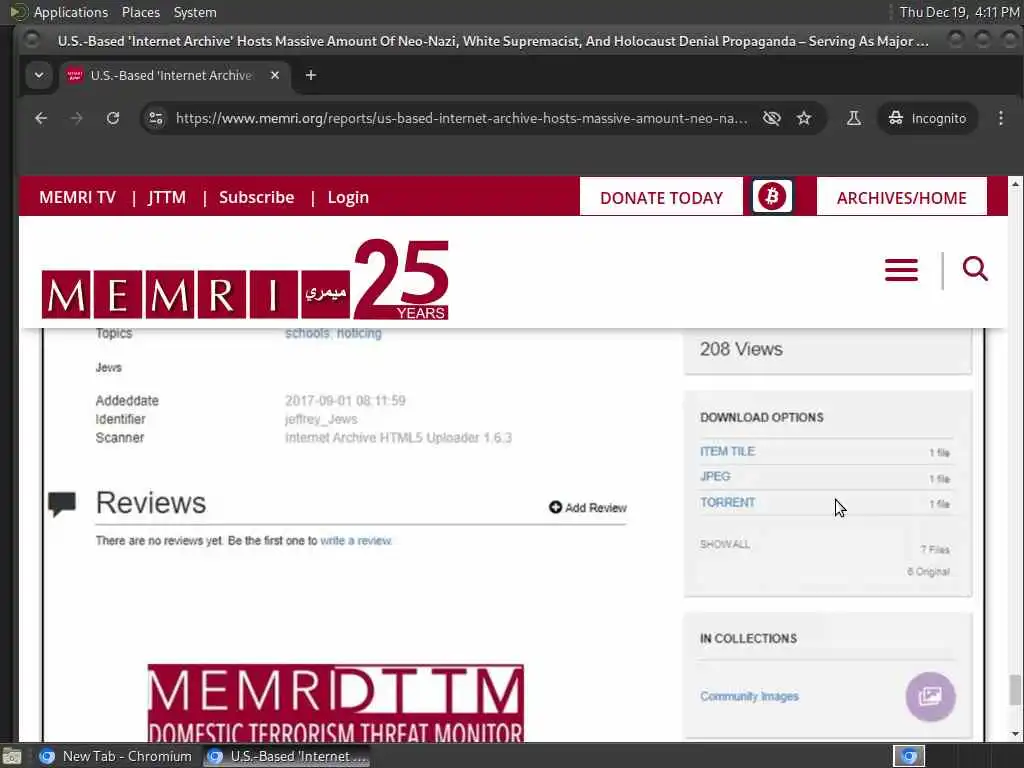Open the Community Images collection link

[749, 696]
